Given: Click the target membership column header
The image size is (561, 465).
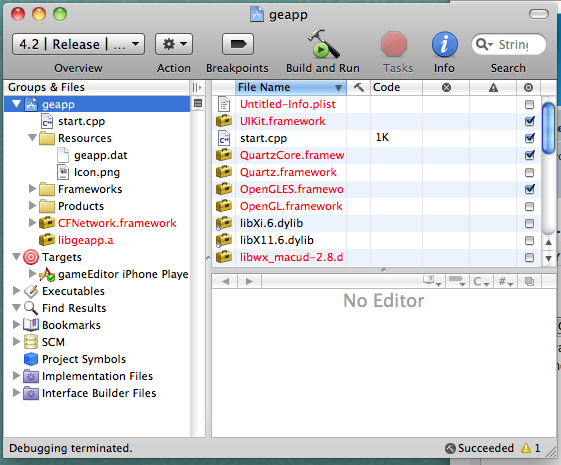Looking at the screenshot, I should (528, 87).
